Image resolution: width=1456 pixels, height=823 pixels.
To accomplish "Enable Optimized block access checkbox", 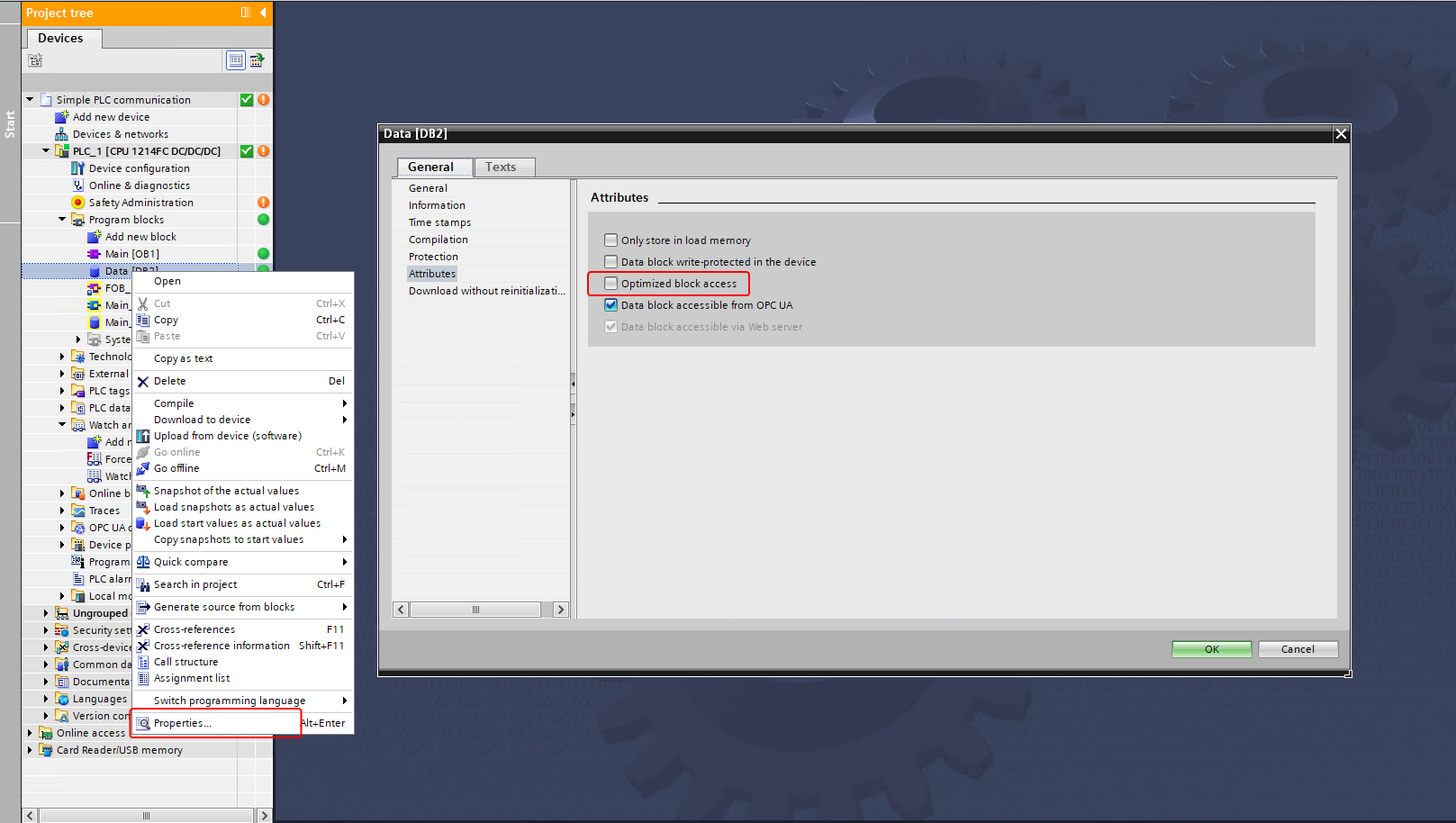I will (611, 284).
